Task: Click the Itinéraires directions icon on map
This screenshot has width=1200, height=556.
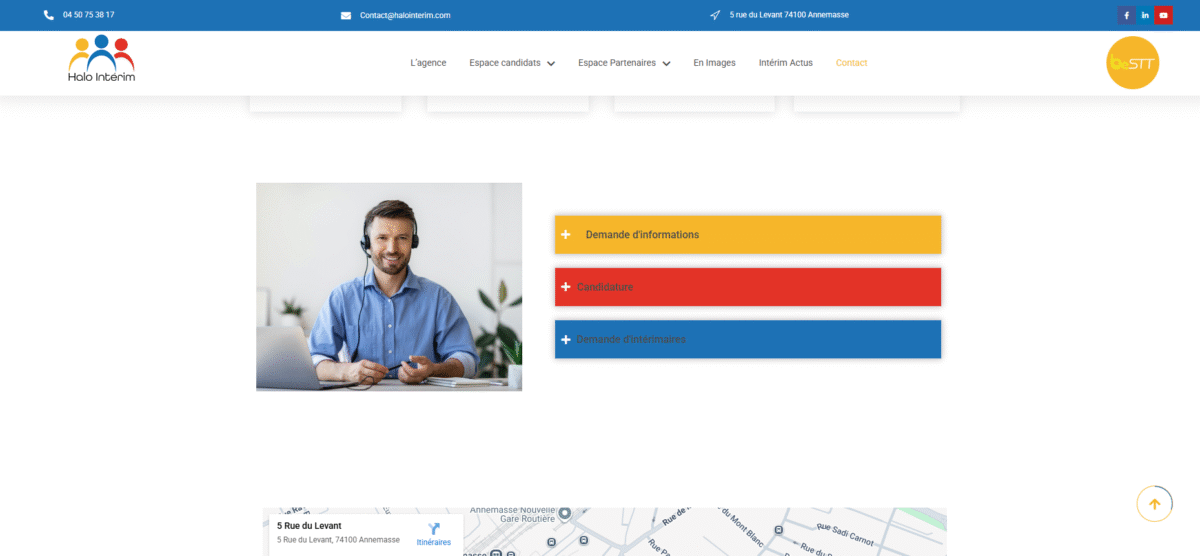Action: (434, 529)
